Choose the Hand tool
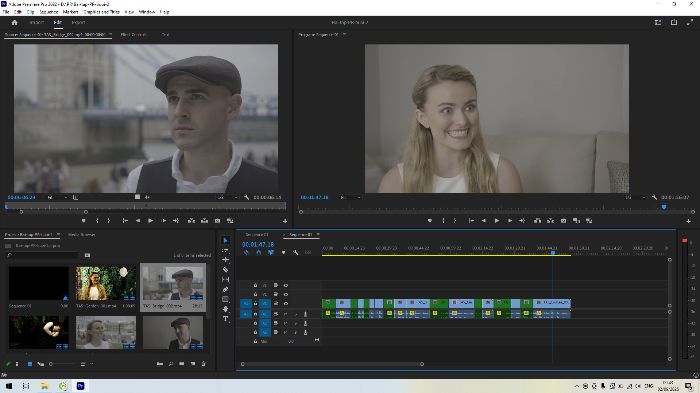 click(225, 309)
